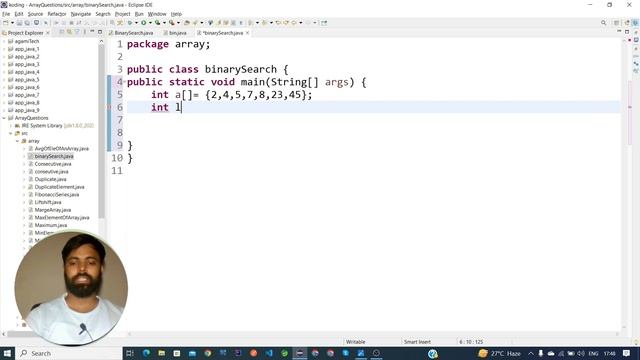Open the Run menu
640x360 pixels.
[139, 14]
